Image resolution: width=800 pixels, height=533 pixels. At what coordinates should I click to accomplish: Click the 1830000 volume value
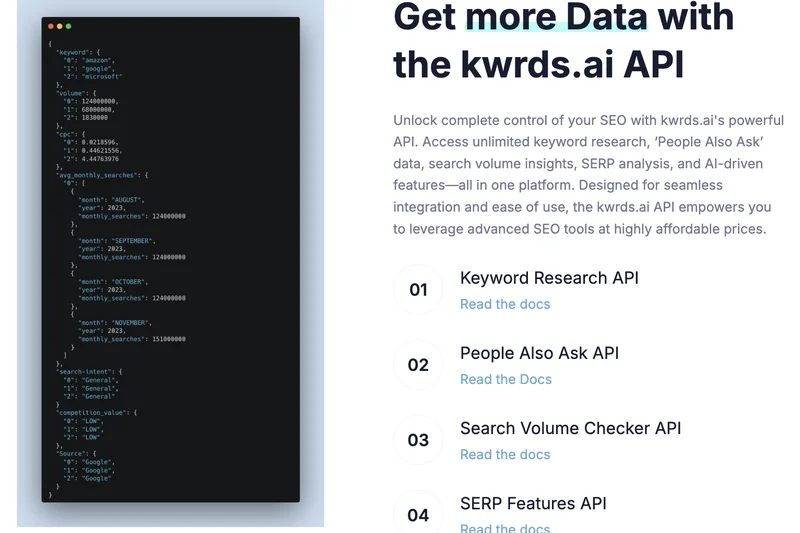[x=95, y=117]
